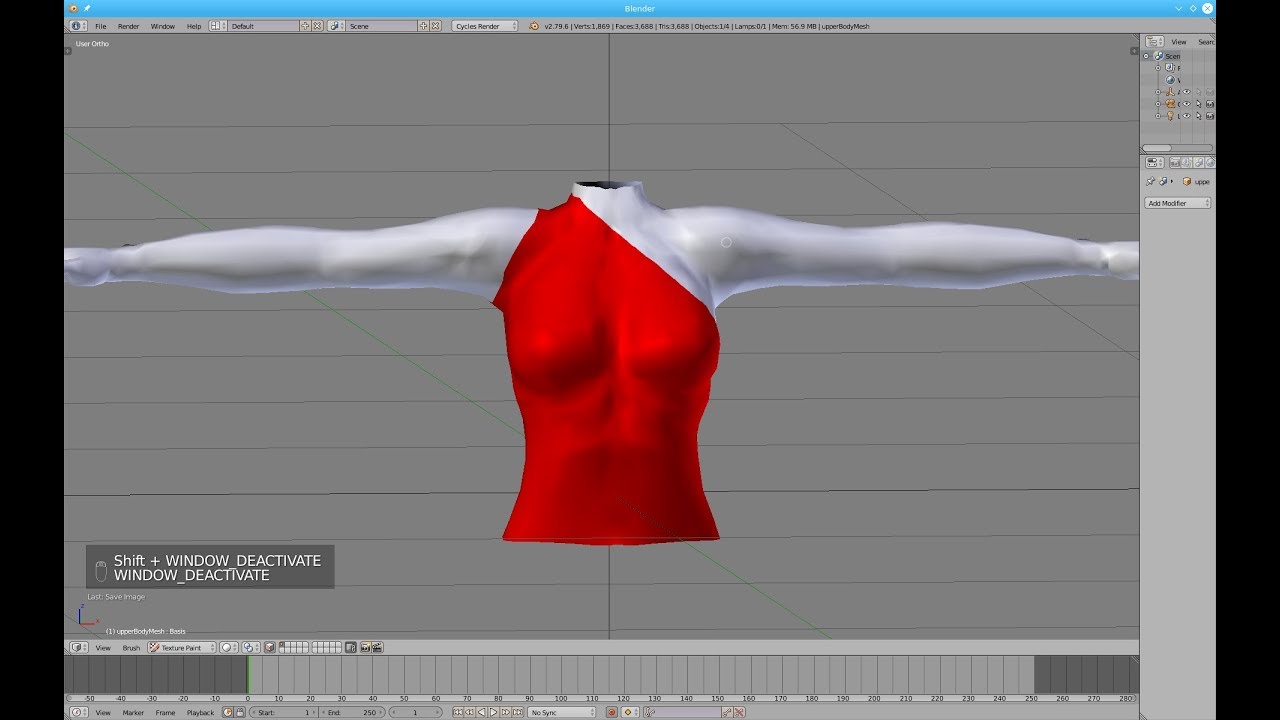Delete the Default screen layout
1280x720 pixels.
click(318, 26)
